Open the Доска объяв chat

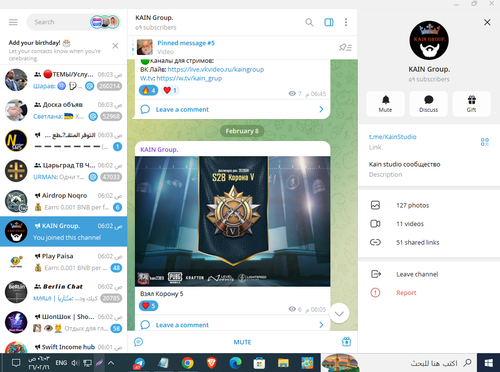(x=63, y=110)
